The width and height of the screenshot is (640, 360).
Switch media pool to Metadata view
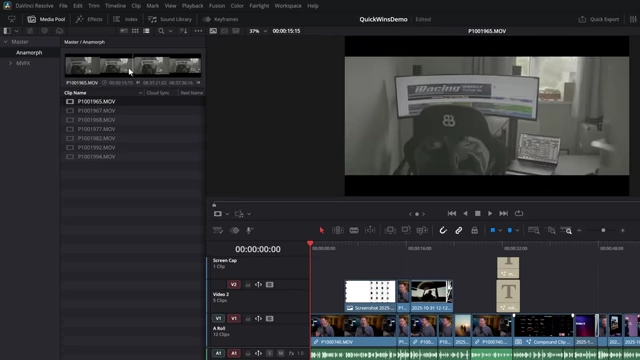(124, 31)
